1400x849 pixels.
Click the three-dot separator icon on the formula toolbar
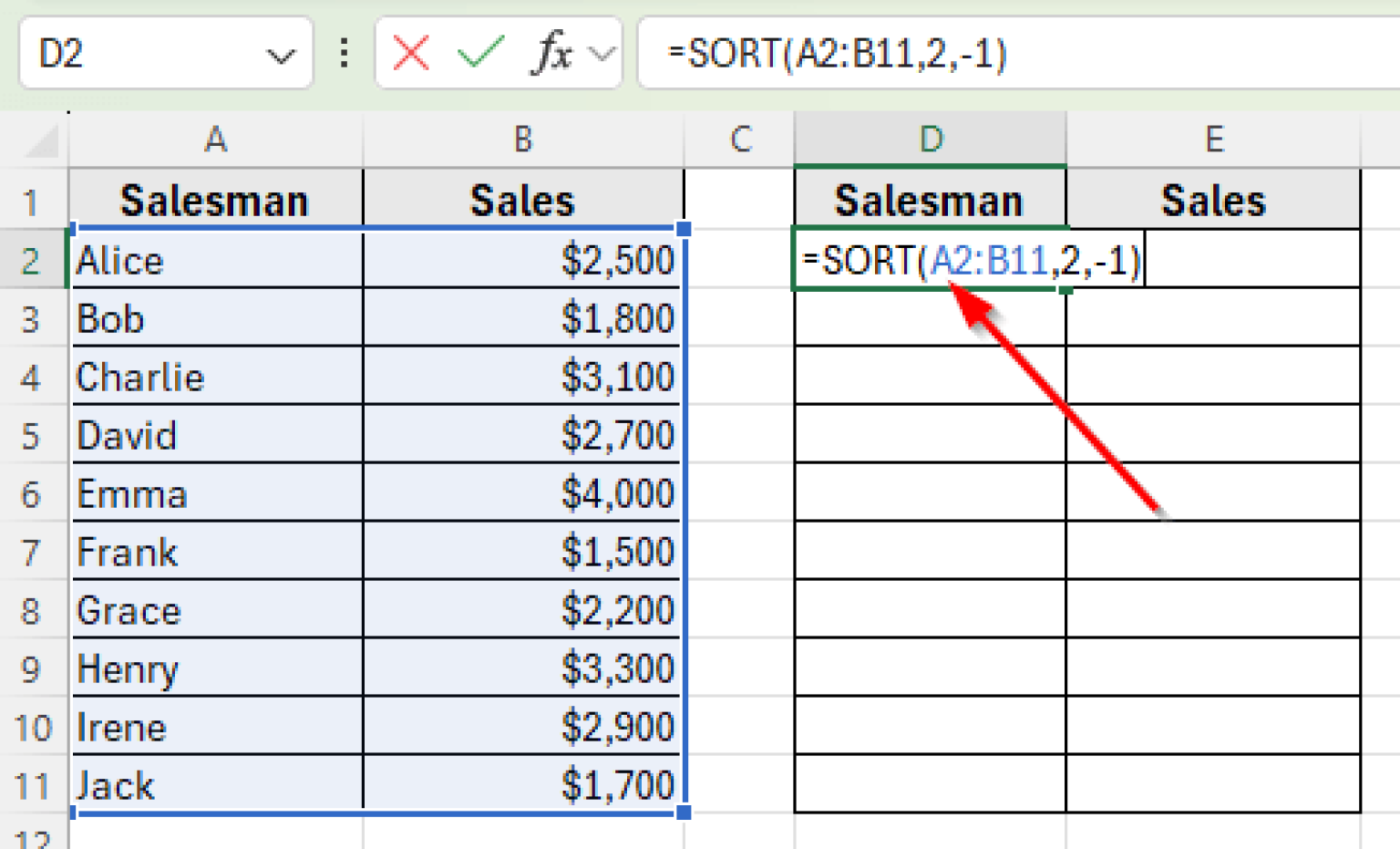pos(343,54)
